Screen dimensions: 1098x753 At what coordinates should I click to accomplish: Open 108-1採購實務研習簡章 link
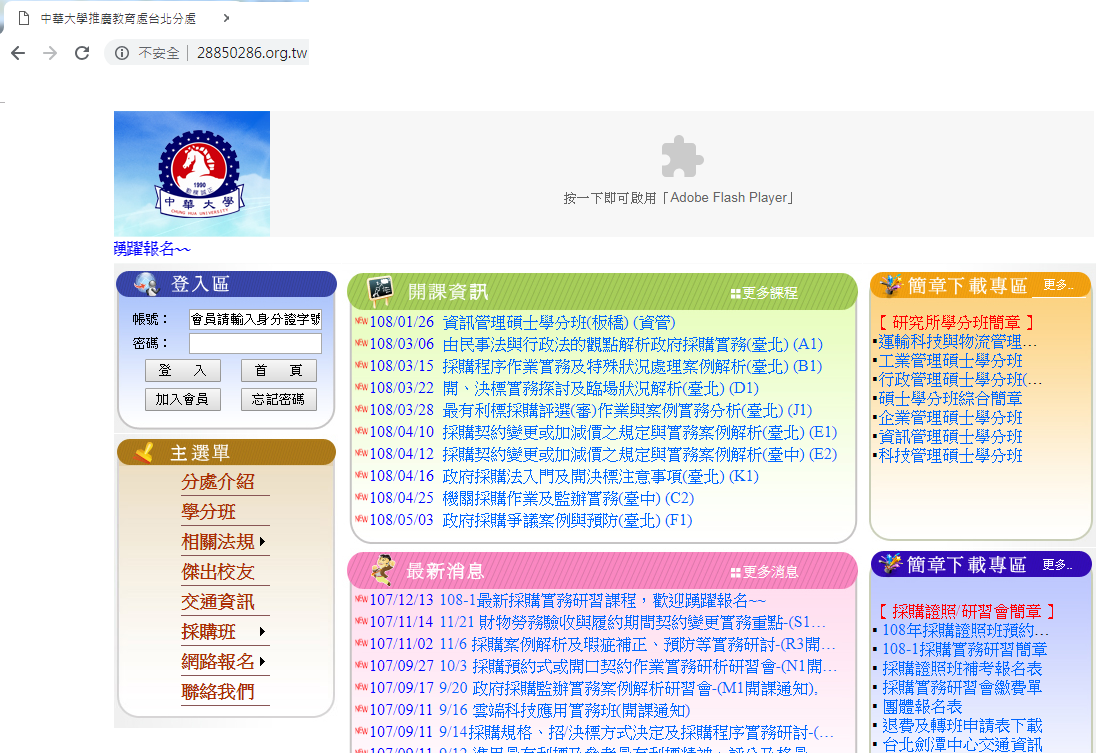pos(964,649)
